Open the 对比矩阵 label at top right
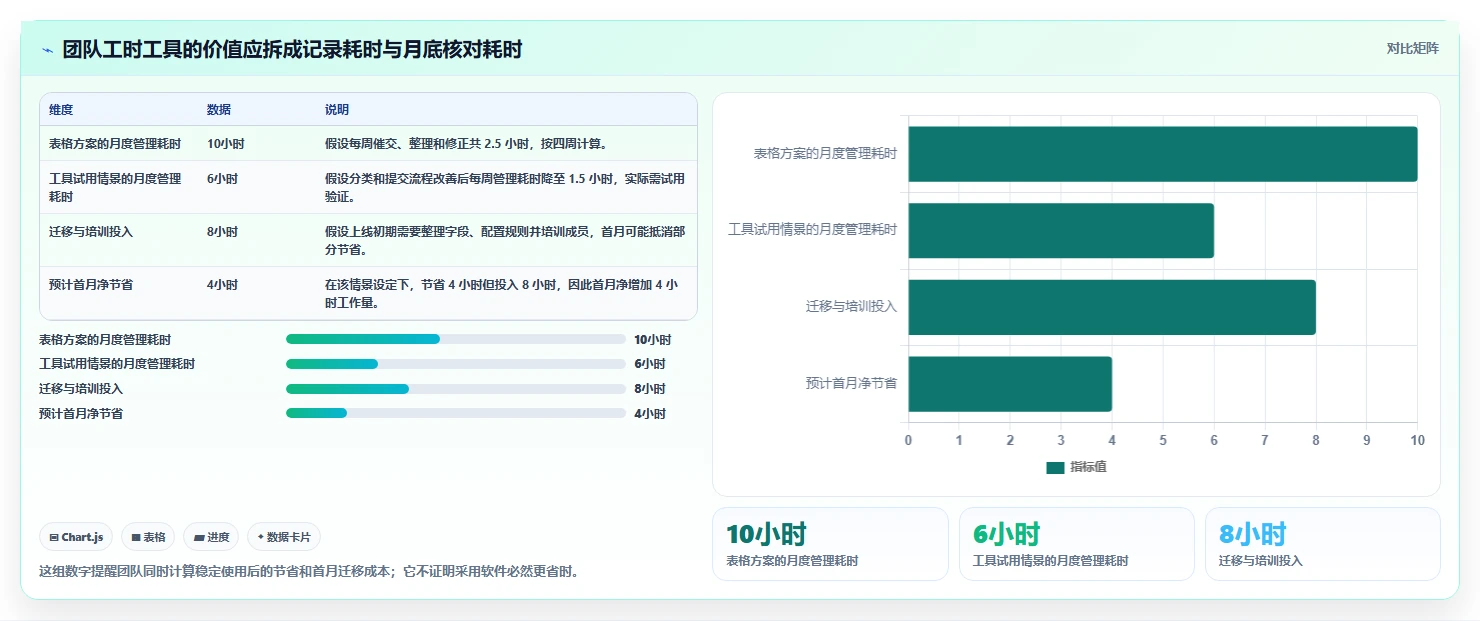 pyautogui.click(x=1412, y=48)
